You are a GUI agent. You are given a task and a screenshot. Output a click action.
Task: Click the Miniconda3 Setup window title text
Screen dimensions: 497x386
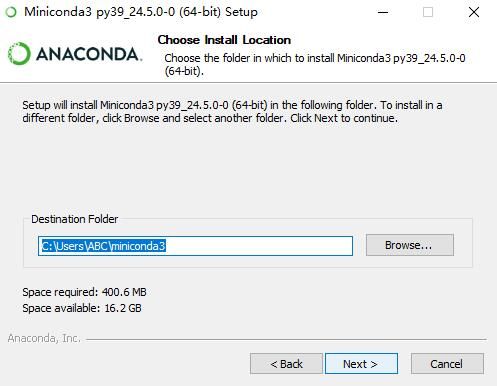tap(141, 12)
